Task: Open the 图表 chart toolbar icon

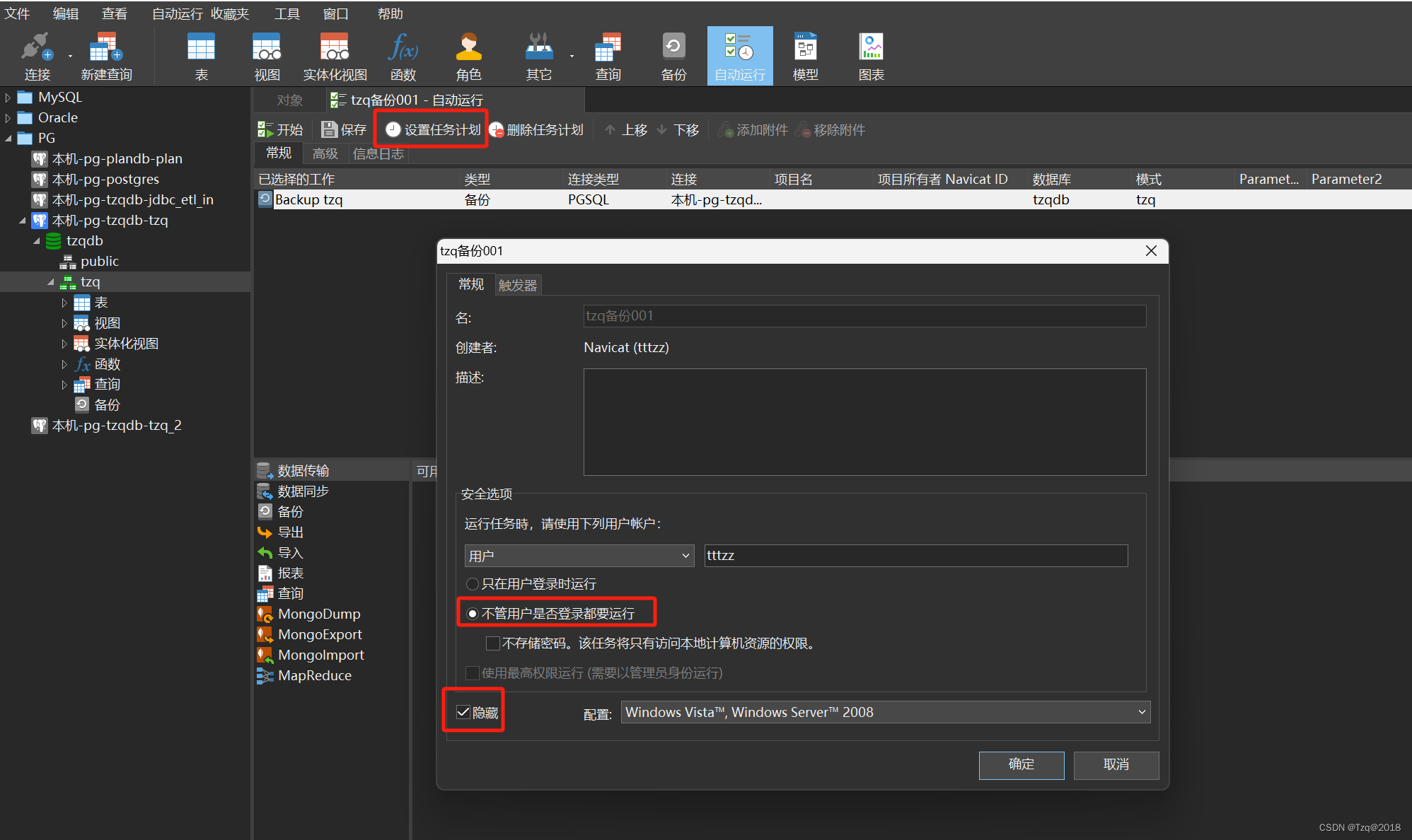Action: pos(871,57)
